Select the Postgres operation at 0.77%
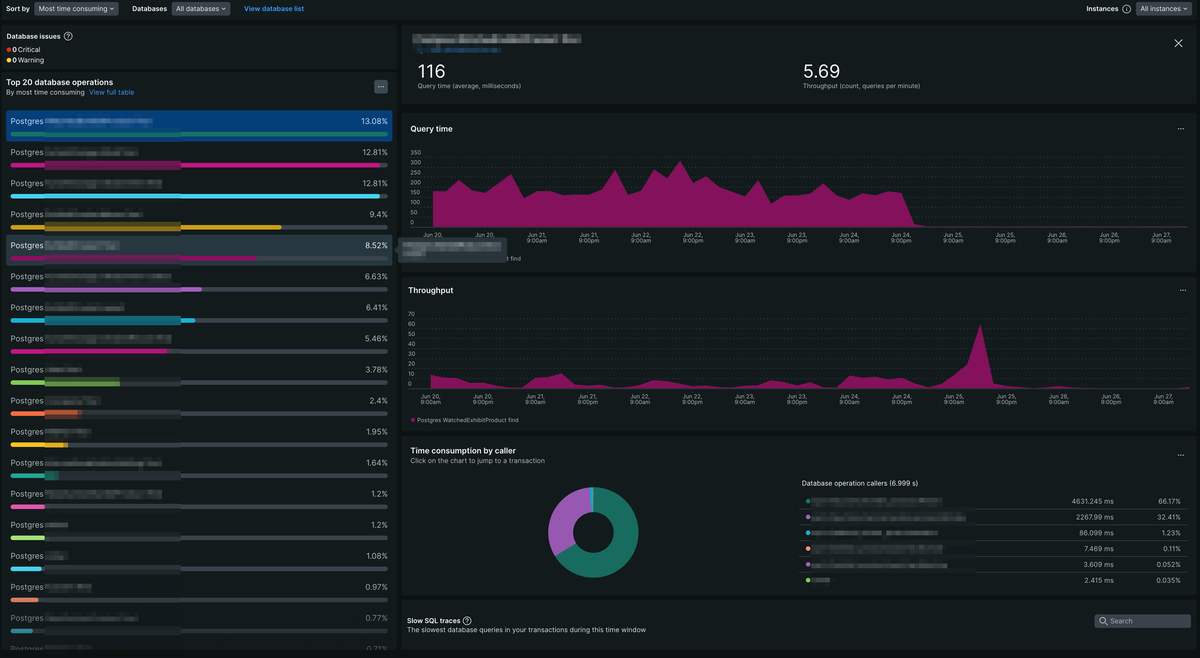The image size is (1200, 658). pos(199,622)
